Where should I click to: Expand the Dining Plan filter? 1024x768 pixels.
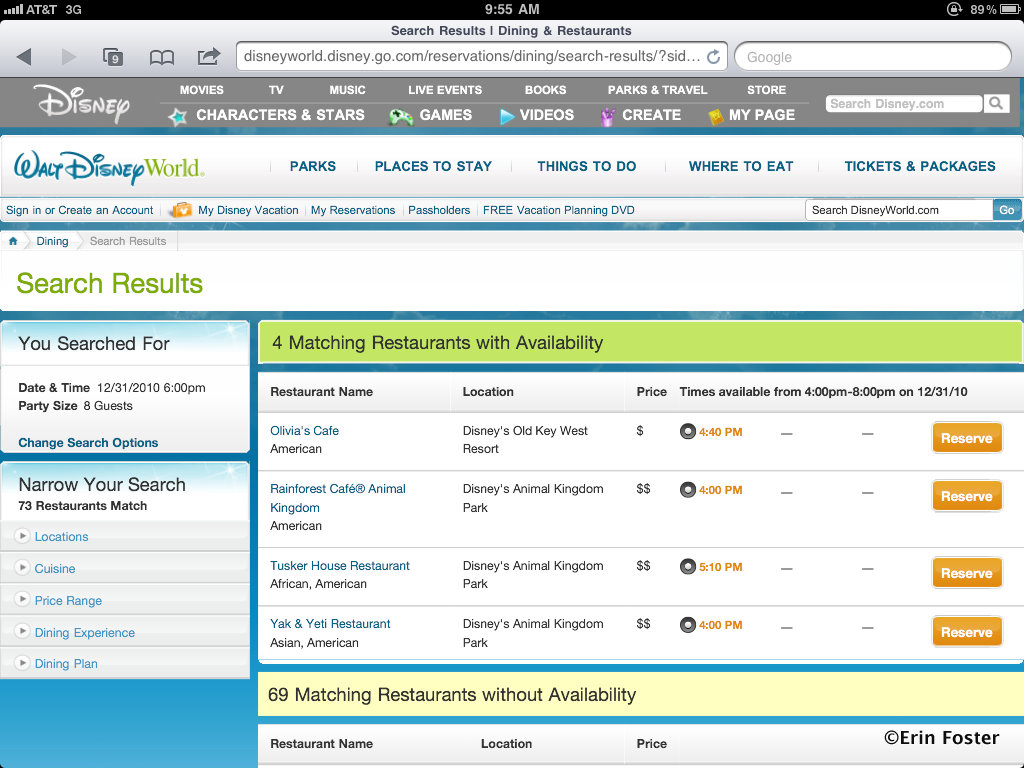point(66,664)
